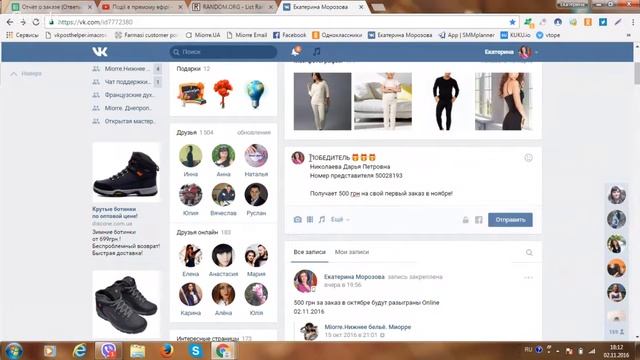Open Miorre.Нижнее group in sidebar

point(126,69)
